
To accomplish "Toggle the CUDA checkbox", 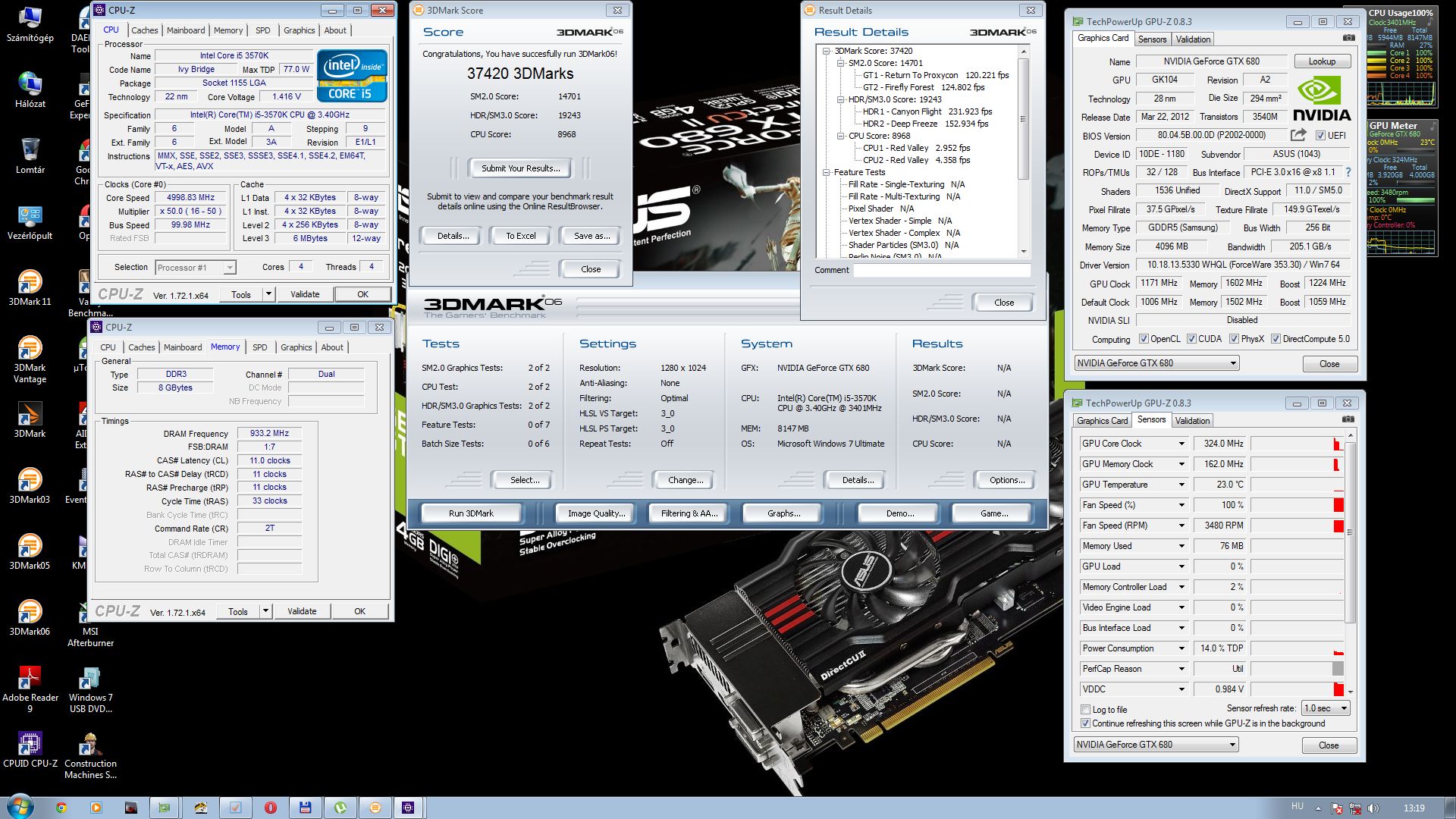I will pos(1191,339).
